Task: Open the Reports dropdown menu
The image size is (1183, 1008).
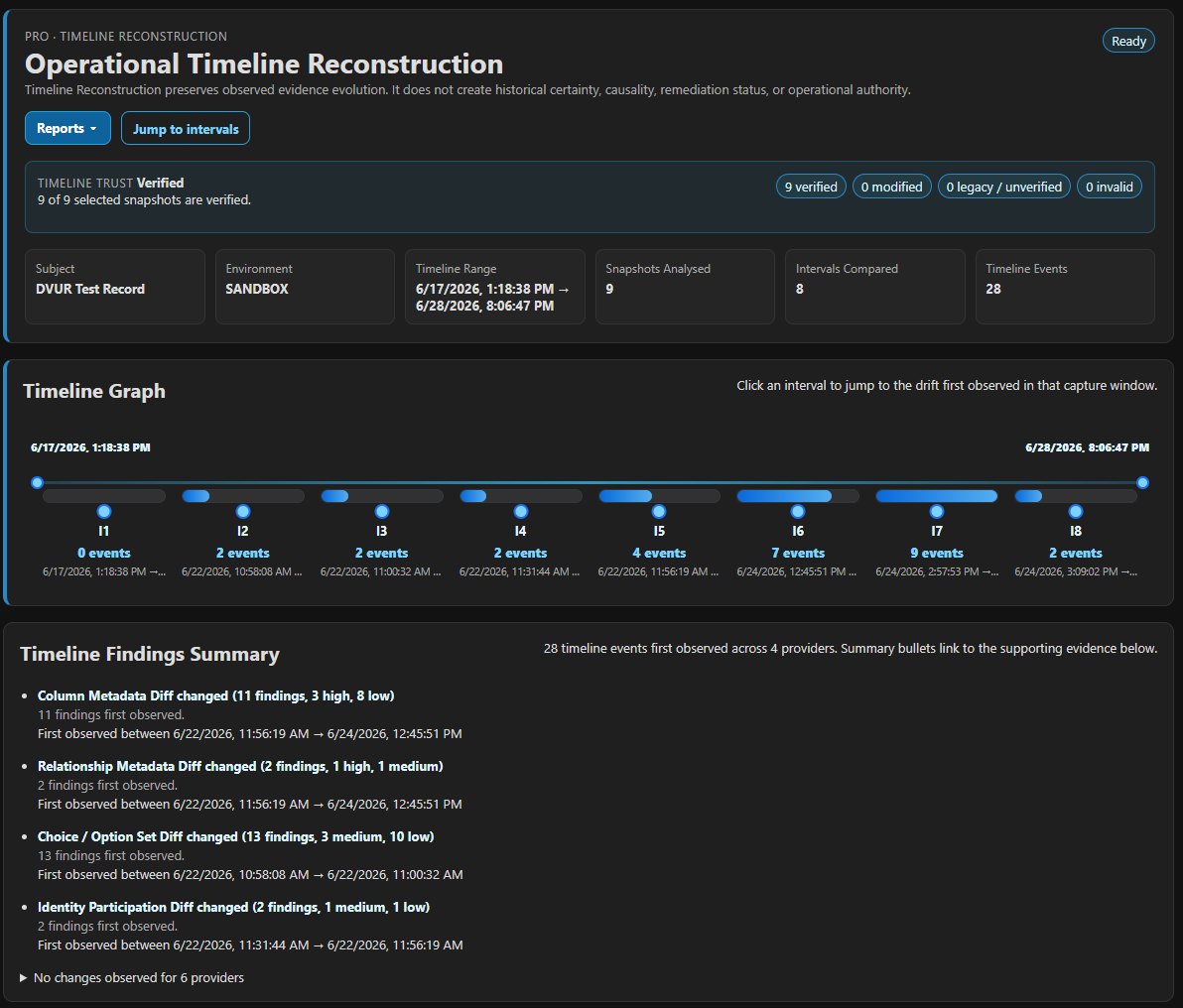Action: tap(67, 128)
